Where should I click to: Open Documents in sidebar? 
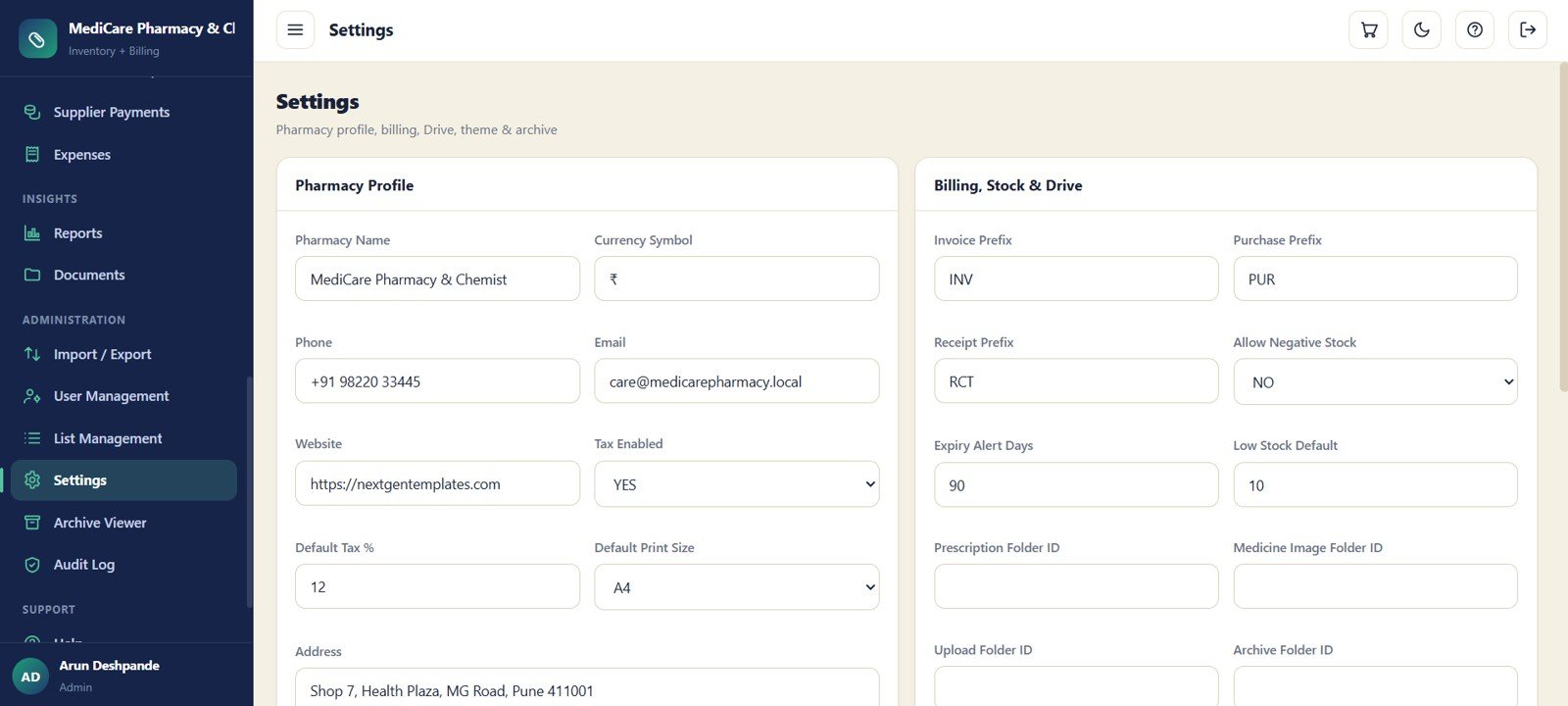pos(123,275)
